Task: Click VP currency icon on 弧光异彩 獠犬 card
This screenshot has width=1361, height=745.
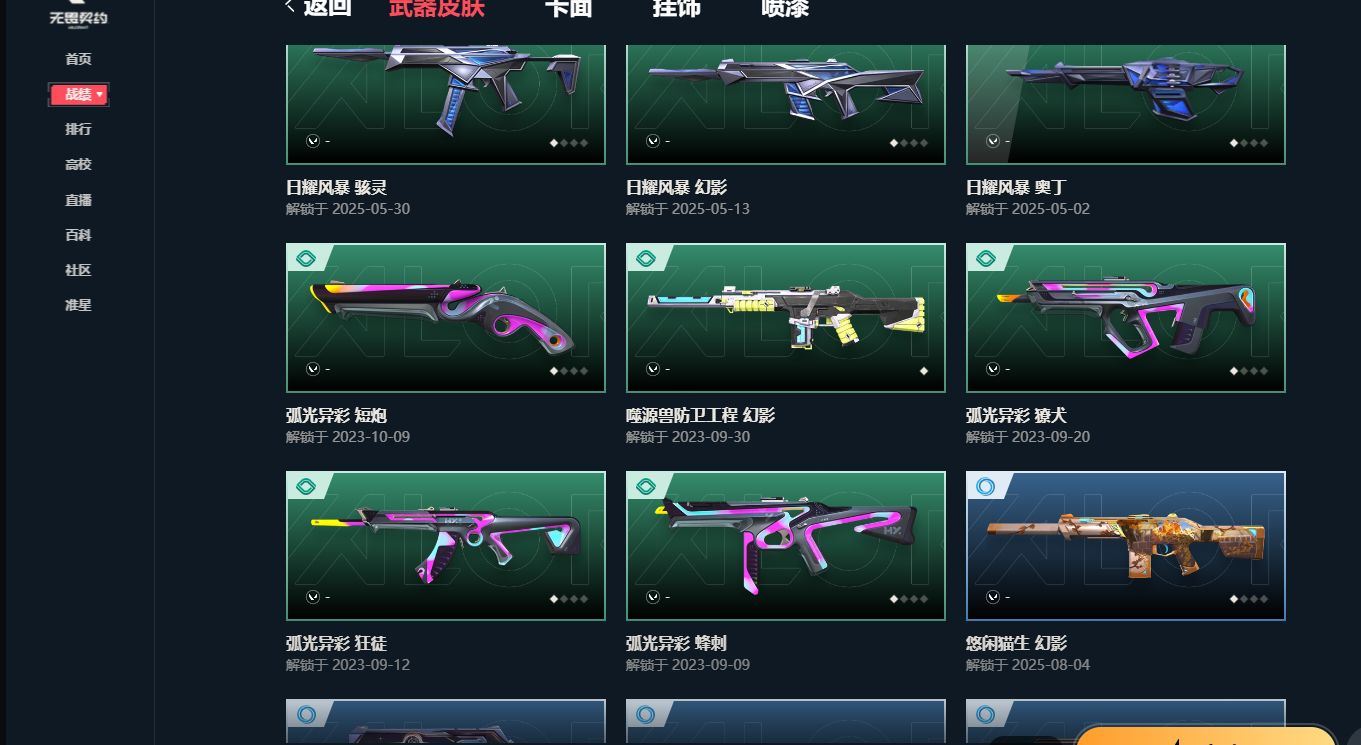Action: coord(993,369)
